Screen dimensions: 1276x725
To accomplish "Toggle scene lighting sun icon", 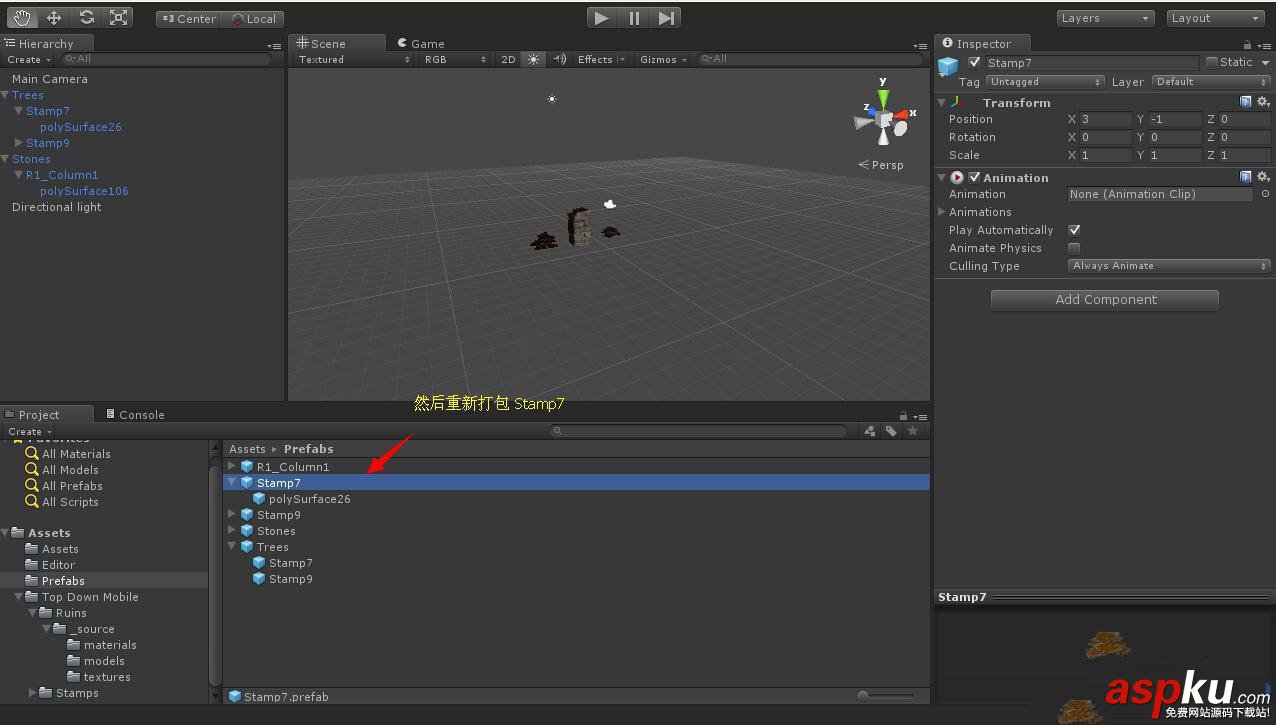I will pos(533,59).
